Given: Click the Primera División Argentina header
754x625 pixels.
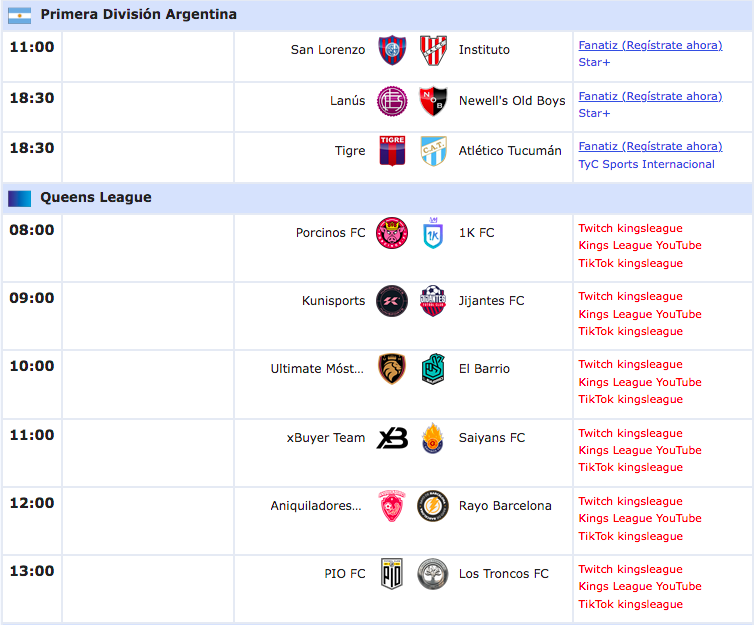Looking at the screenshot, I should 377,15.
